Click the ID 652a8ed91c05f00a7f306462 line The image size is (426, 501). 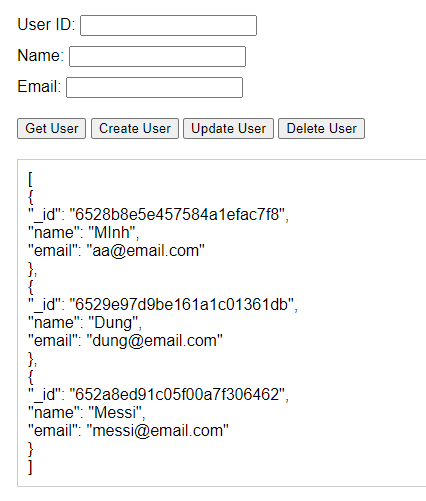tap(158, 395)
